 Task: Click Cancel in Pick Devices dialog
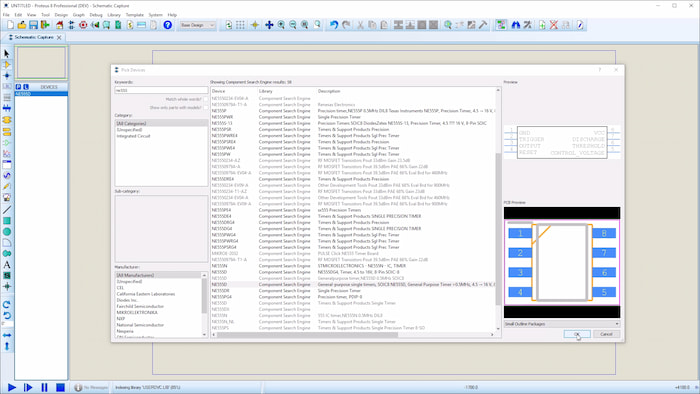[x=606, y=334]
